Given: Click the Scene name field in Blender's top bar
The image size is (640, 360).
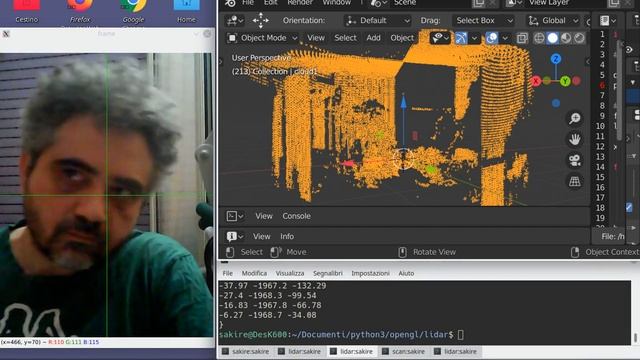Looking at the screenshot, I should (429, 3).
